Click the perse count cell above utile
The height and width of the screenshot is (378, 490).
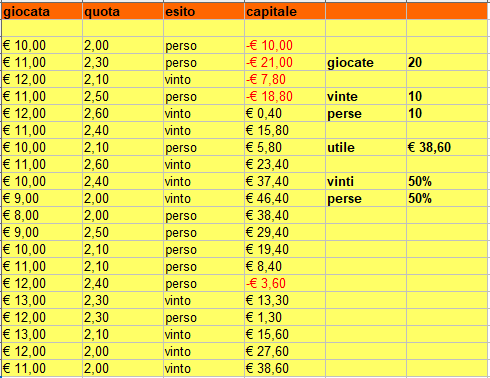coord(447,113)
